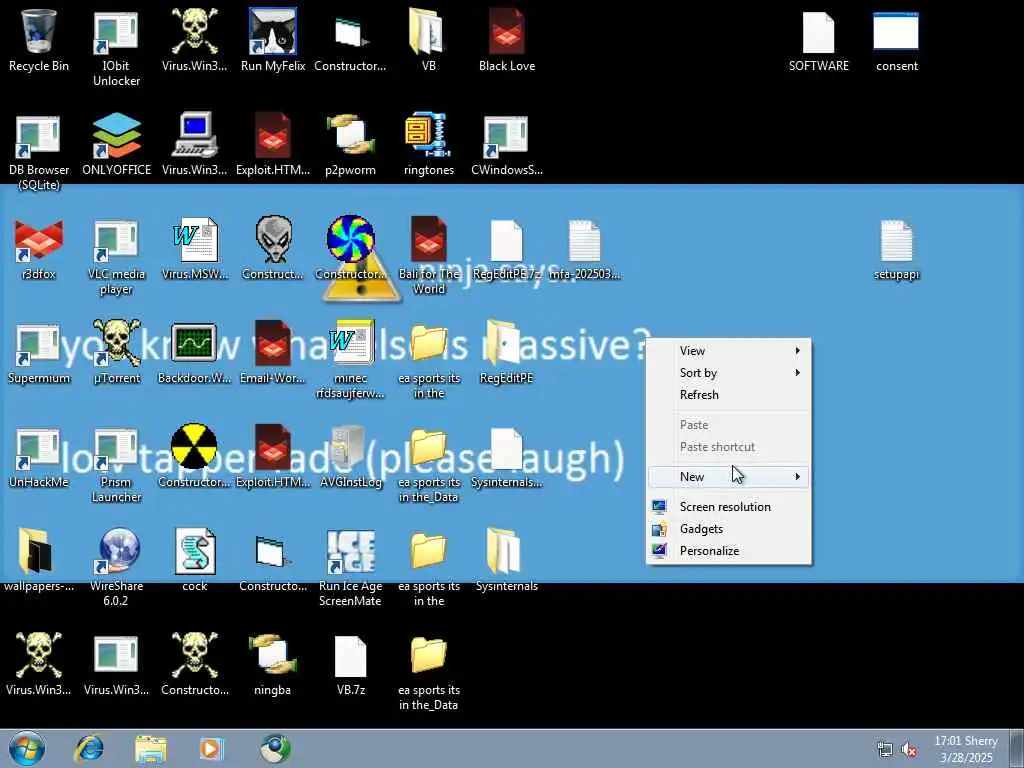Click the Paste shortcut menu entry
The width and height of the screenshot is (1024, 768).
pyautogui.click(x=729, y=447)
